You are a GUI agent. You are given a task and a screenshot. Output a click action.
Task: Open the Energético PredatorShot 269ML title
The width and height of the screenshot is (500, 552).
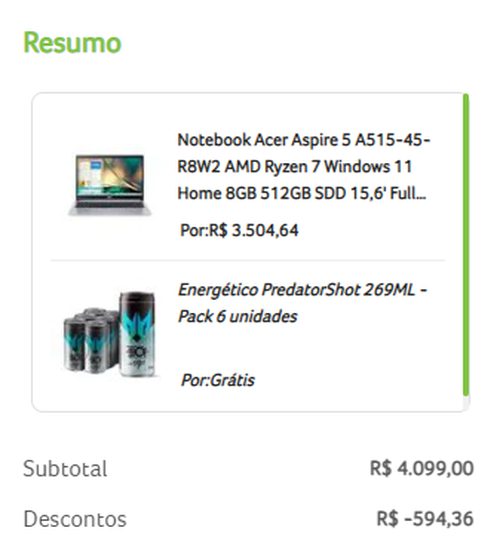coord(302,290)
